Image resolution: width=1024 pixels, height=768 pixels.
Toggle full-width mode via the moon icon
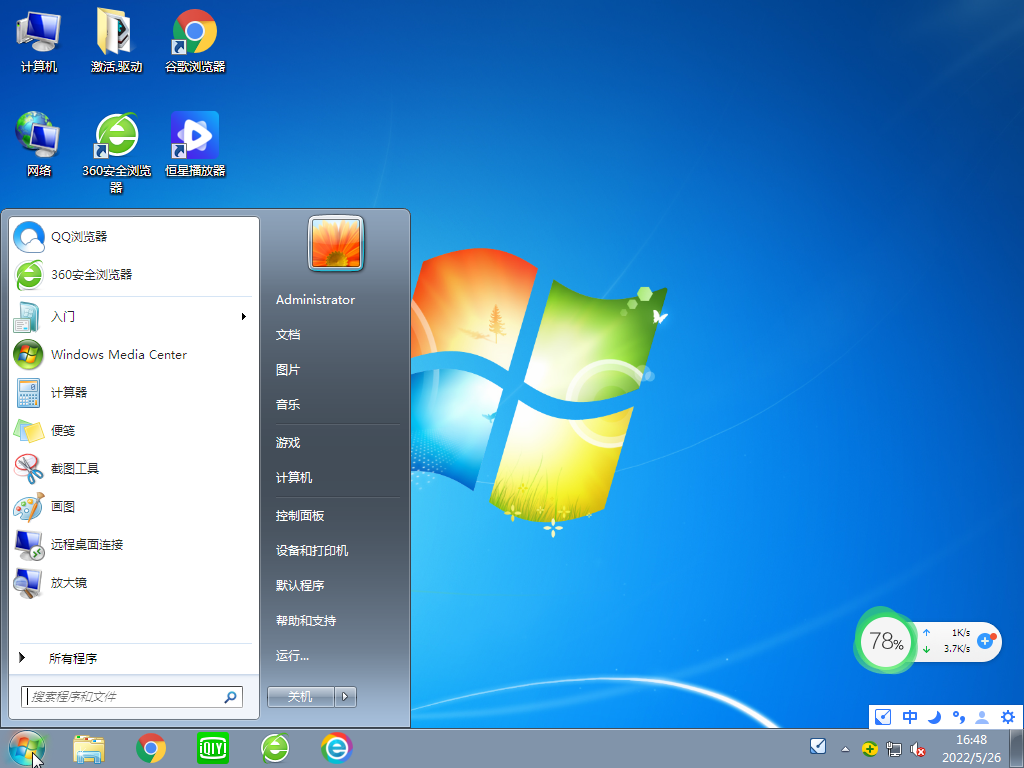coord(934,717)
